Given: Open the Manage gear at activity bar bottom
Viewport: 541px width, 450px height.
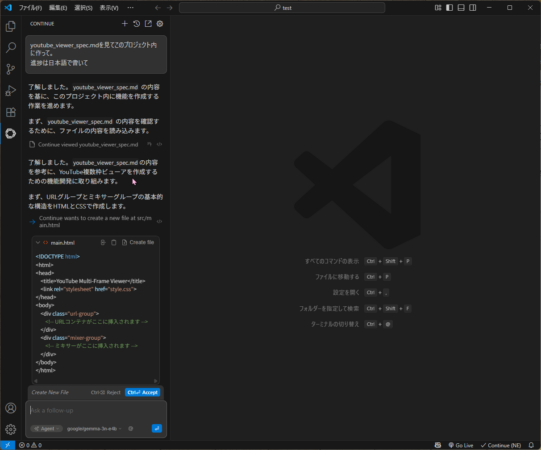Looking at the screenshot, I should coord(11,429).
